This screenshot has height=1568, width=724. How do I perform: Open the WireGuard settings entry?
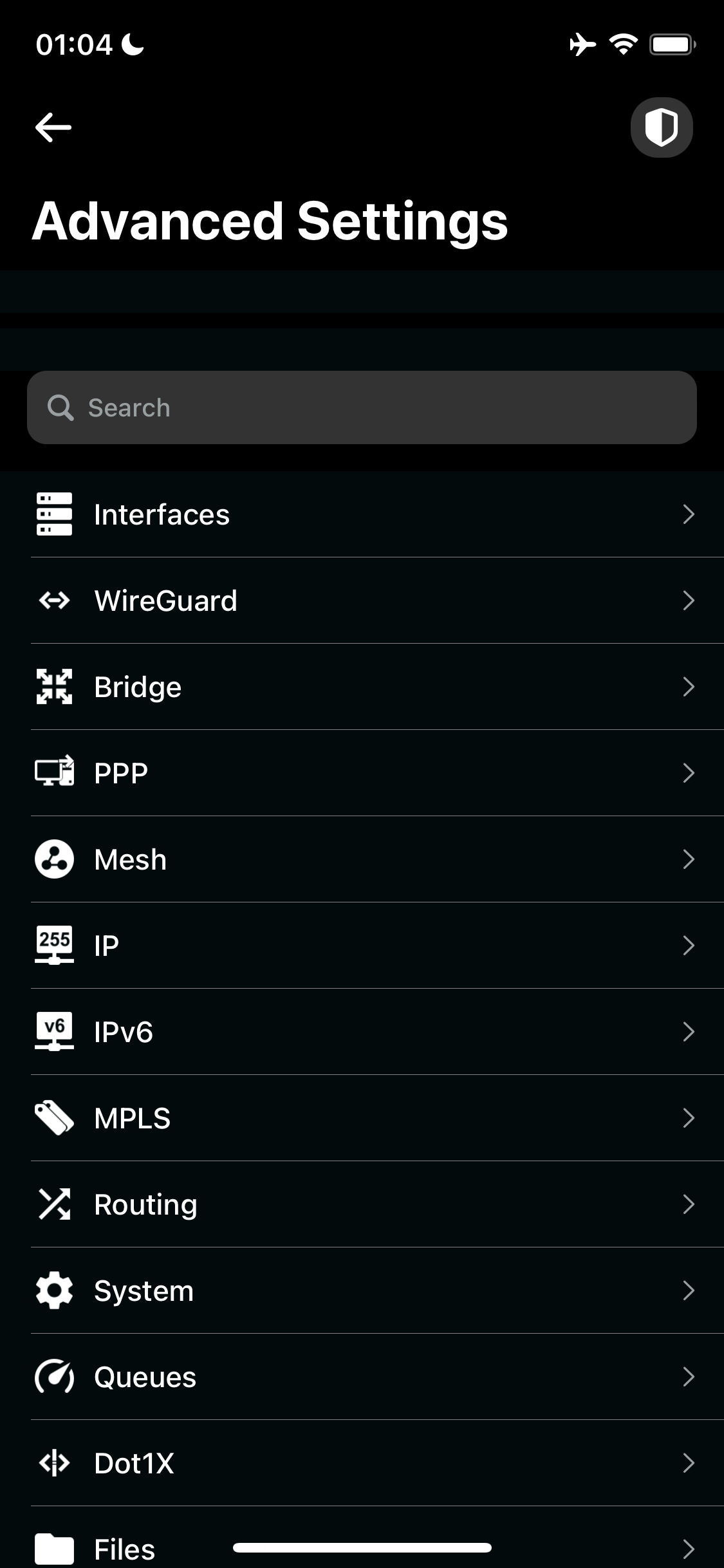[166, 601]
